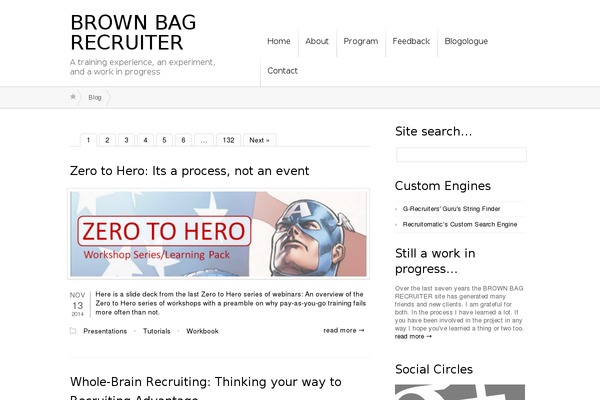Open G-Recruiters' Guru's String Finder link

452,209
